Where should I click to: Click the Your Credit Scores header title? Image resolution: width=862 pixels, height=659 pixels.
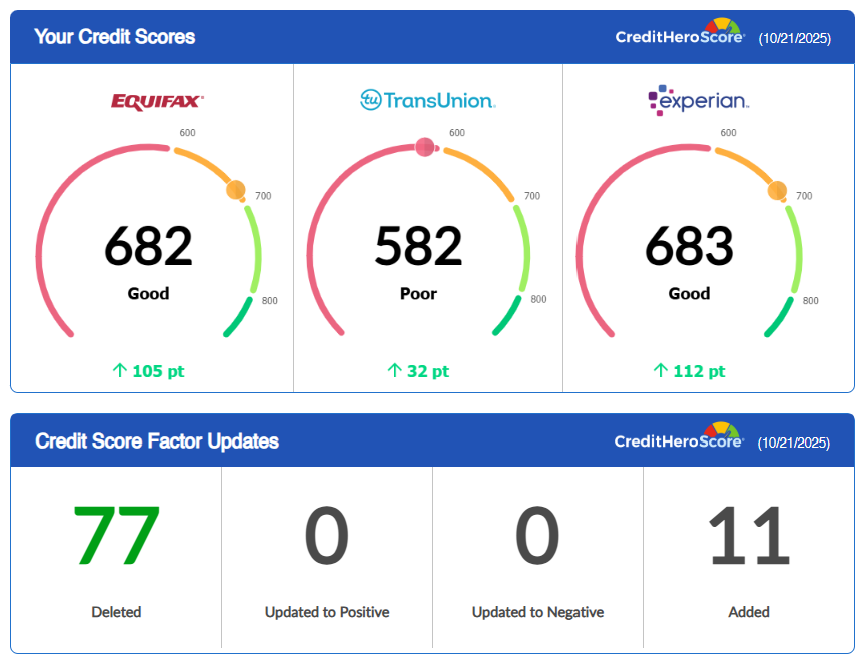[115, 37]
